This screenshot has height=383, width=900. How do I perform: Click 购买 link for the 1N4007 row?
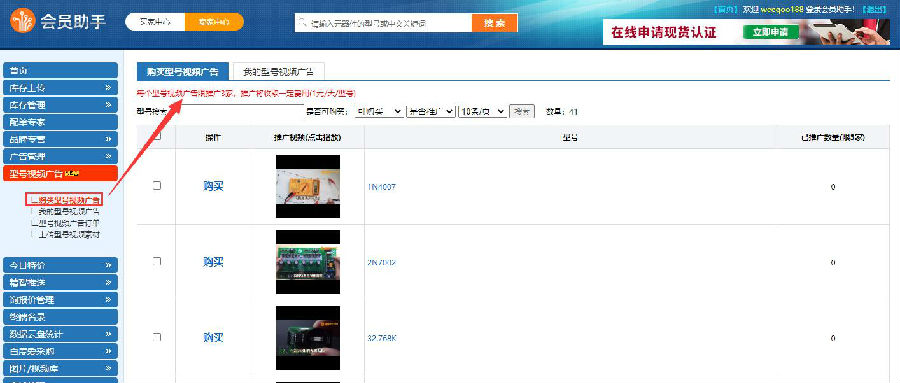point(213,186)
